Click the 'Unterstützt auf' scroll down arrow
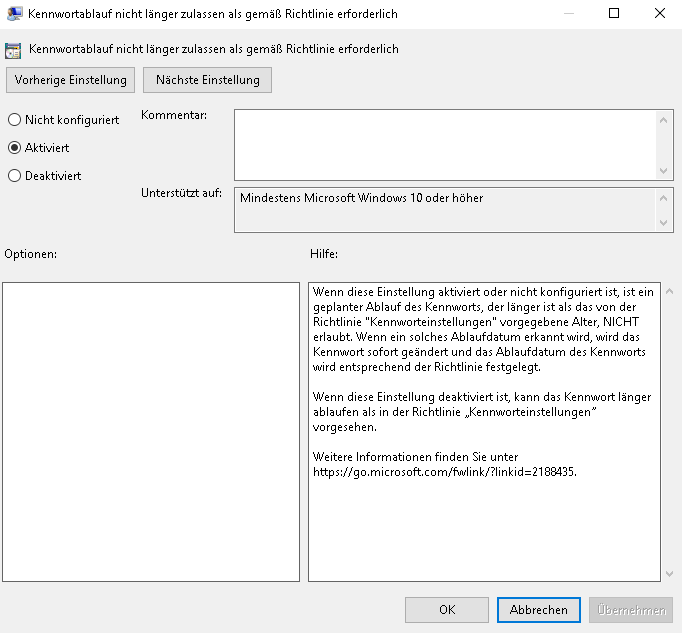The height and width of the screenshot is (633, 682). (667, 223)
